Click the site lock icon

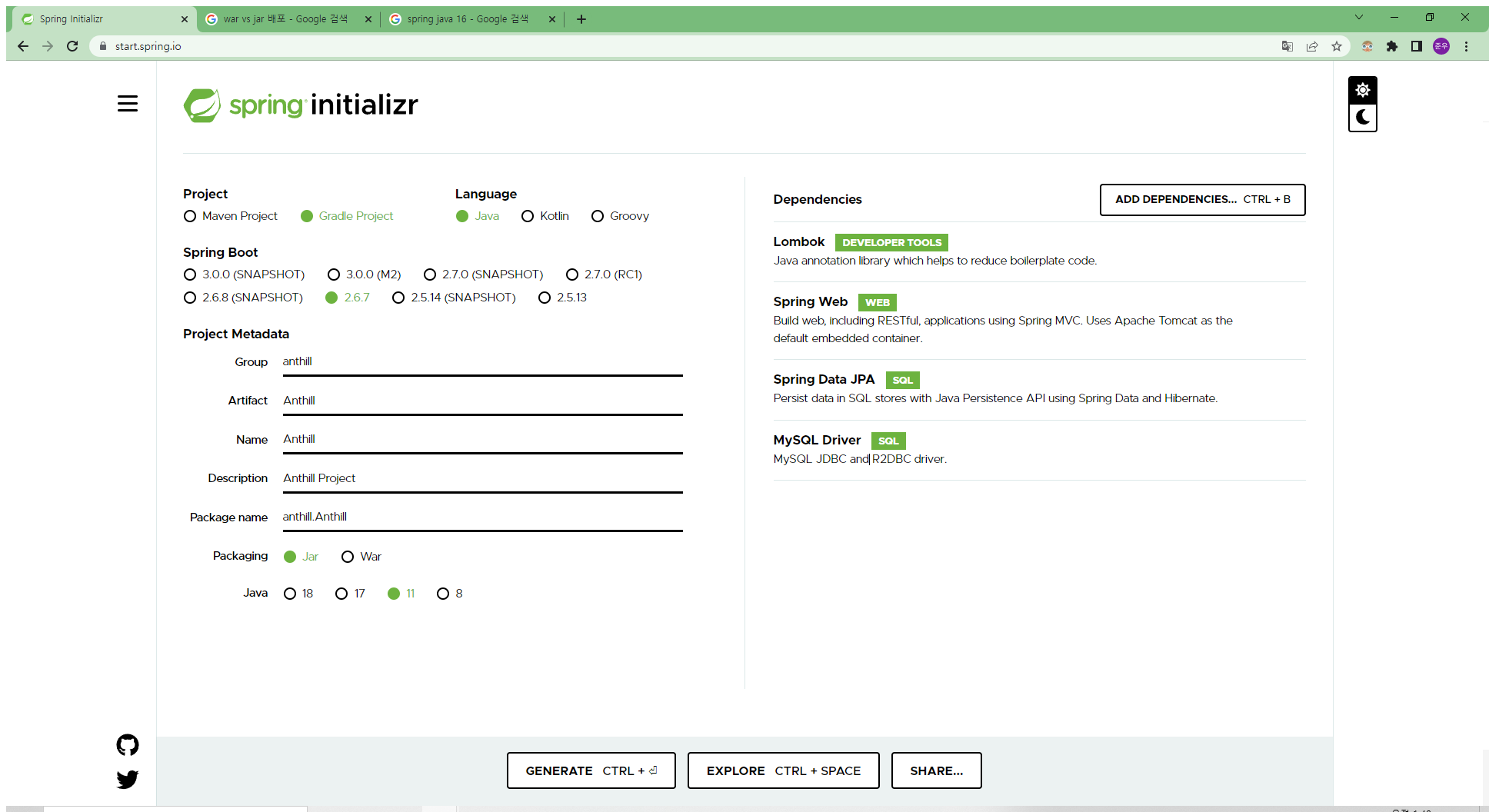(103, 46)
